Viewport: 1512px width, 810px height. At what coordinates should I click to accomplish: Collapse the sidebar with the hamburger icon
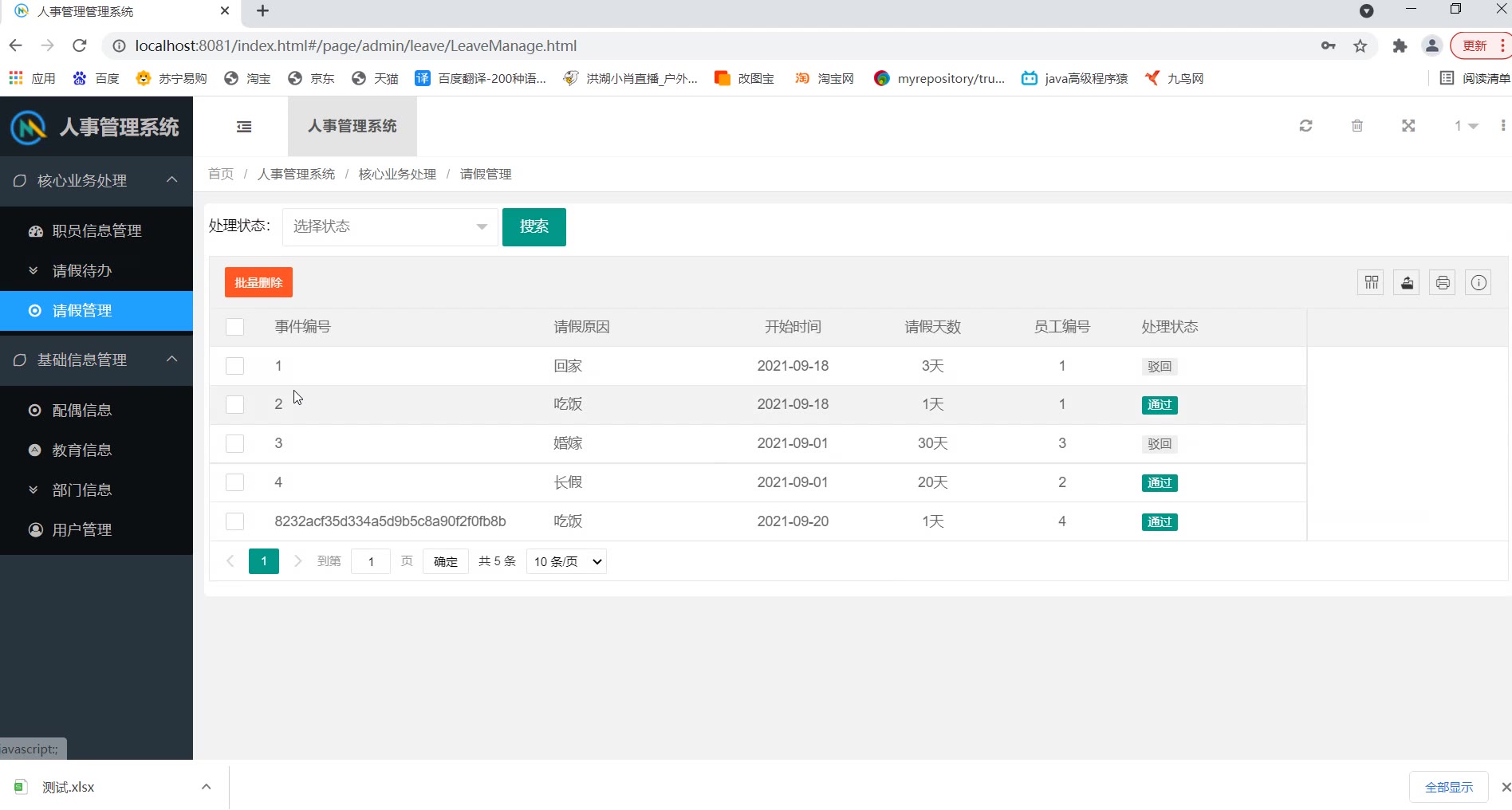pyautogui.click(x=244, y=127)
